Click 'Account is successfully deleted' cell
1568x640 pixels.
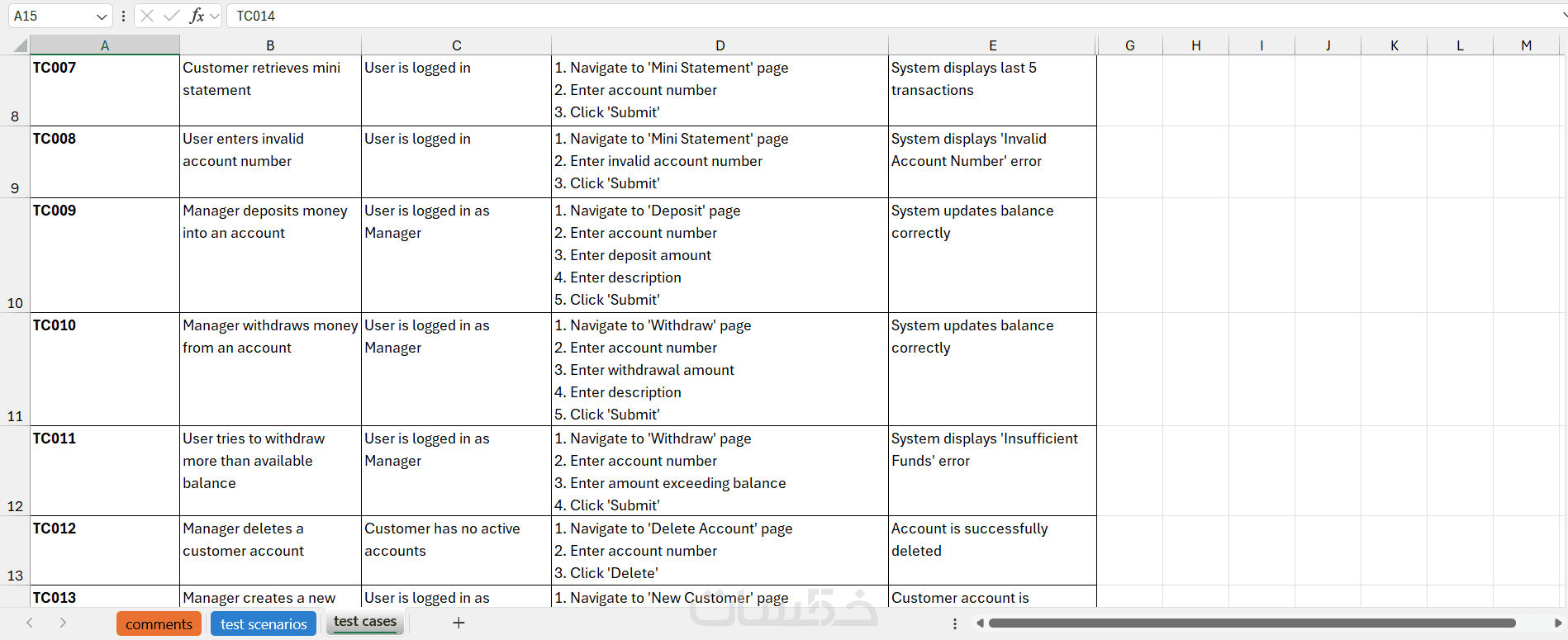pyautogui.click(x=992, y=551)
